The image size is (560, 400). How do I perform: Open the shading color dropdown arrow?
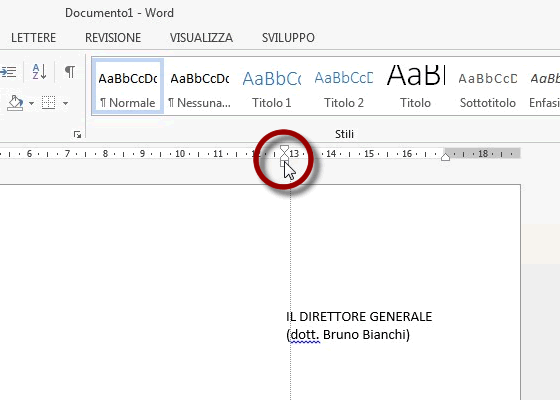coord(31,104)
